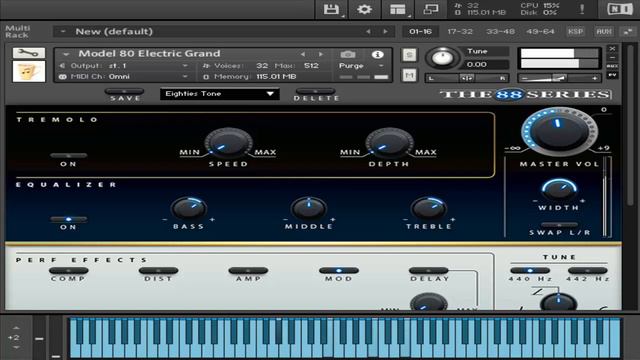Open Kontakt options gear icon

tap(364, 9)
